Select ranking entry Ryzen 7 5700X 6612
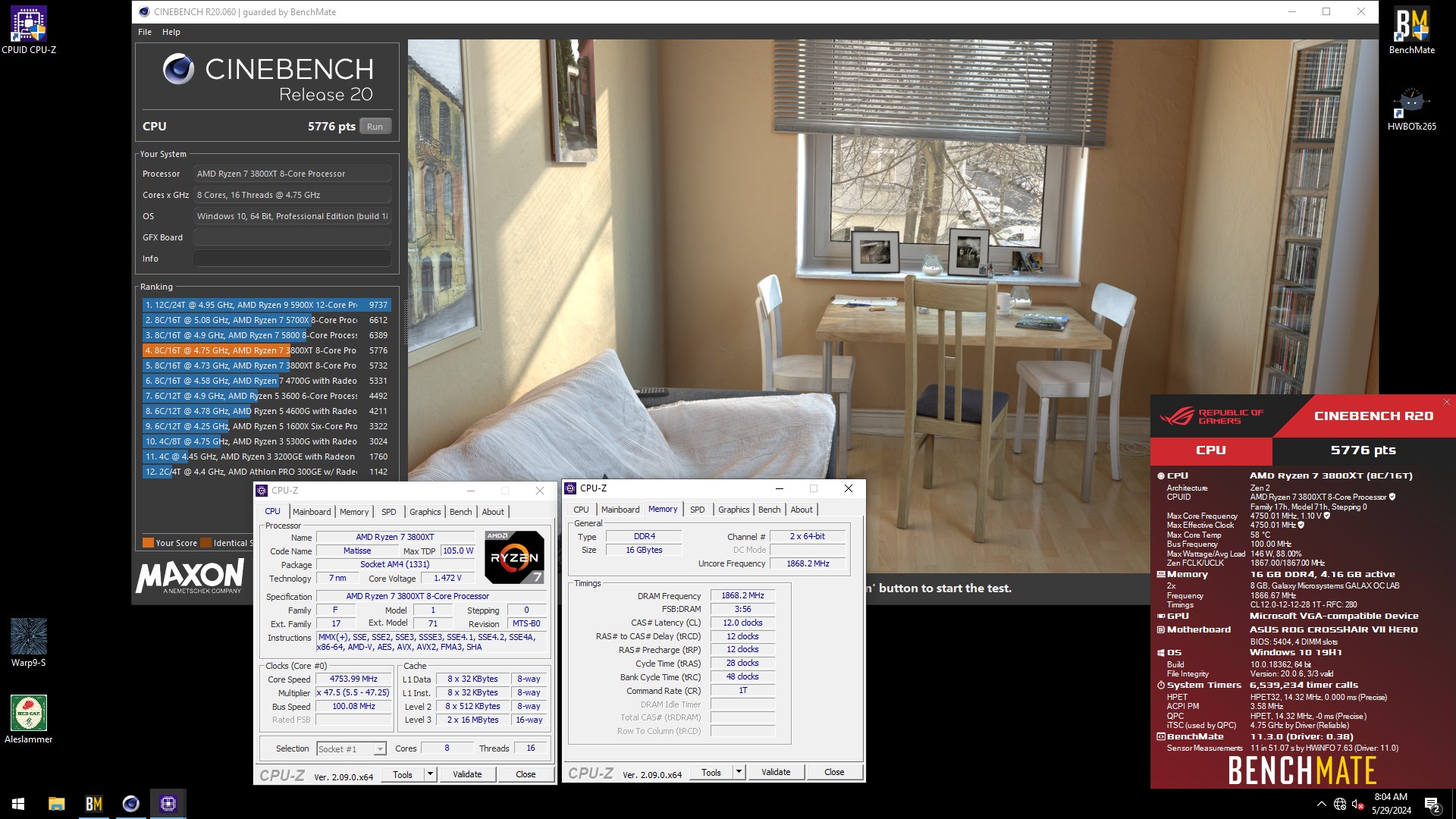The image size is (1456, 819). click(x=267, y=320)
